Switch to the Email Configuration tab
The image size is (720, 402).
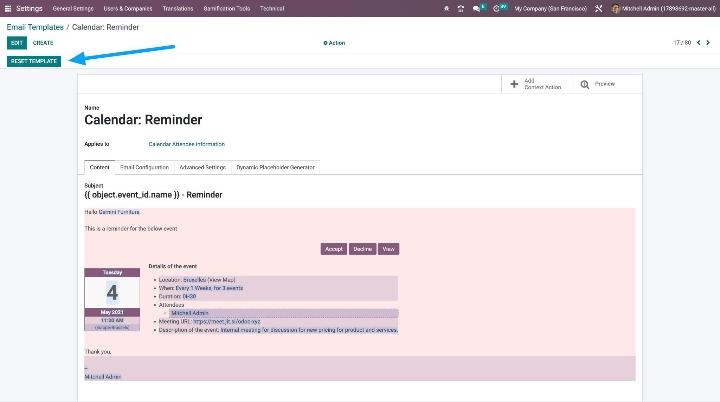click(145, 167)
